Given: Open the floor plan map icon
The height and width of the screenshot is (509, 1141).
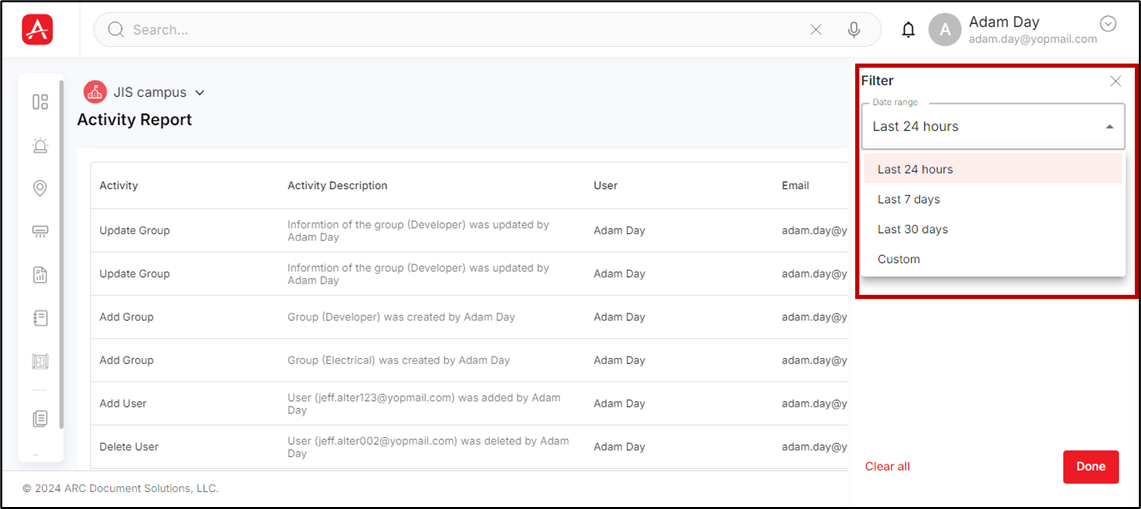Looking at the screenshot, I should pyautogui.click(x=40, y=361).
